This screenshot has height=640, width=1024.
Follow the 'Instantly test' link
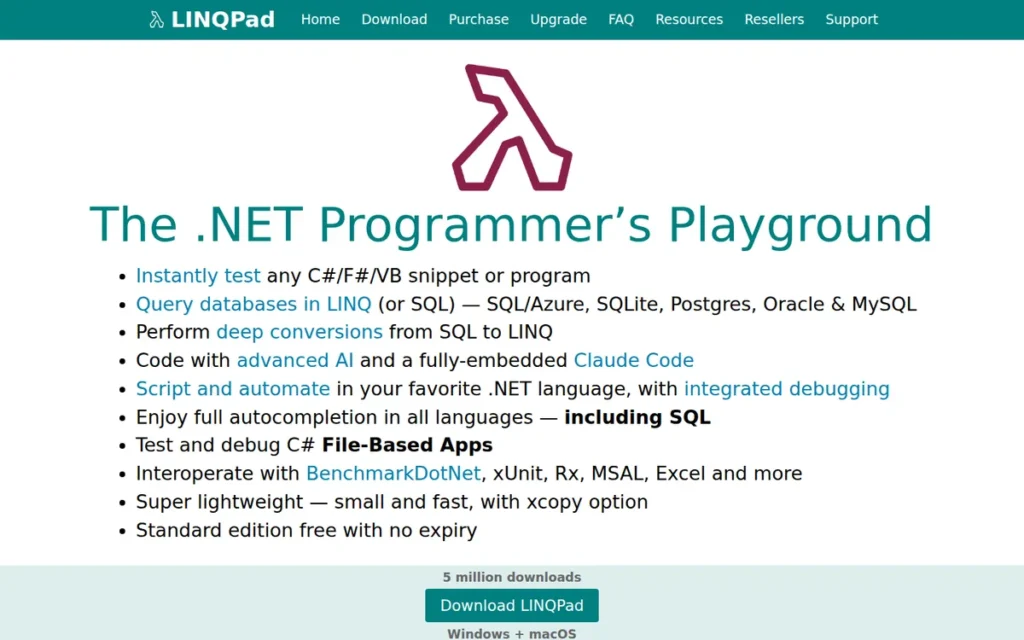click(198, 276)
